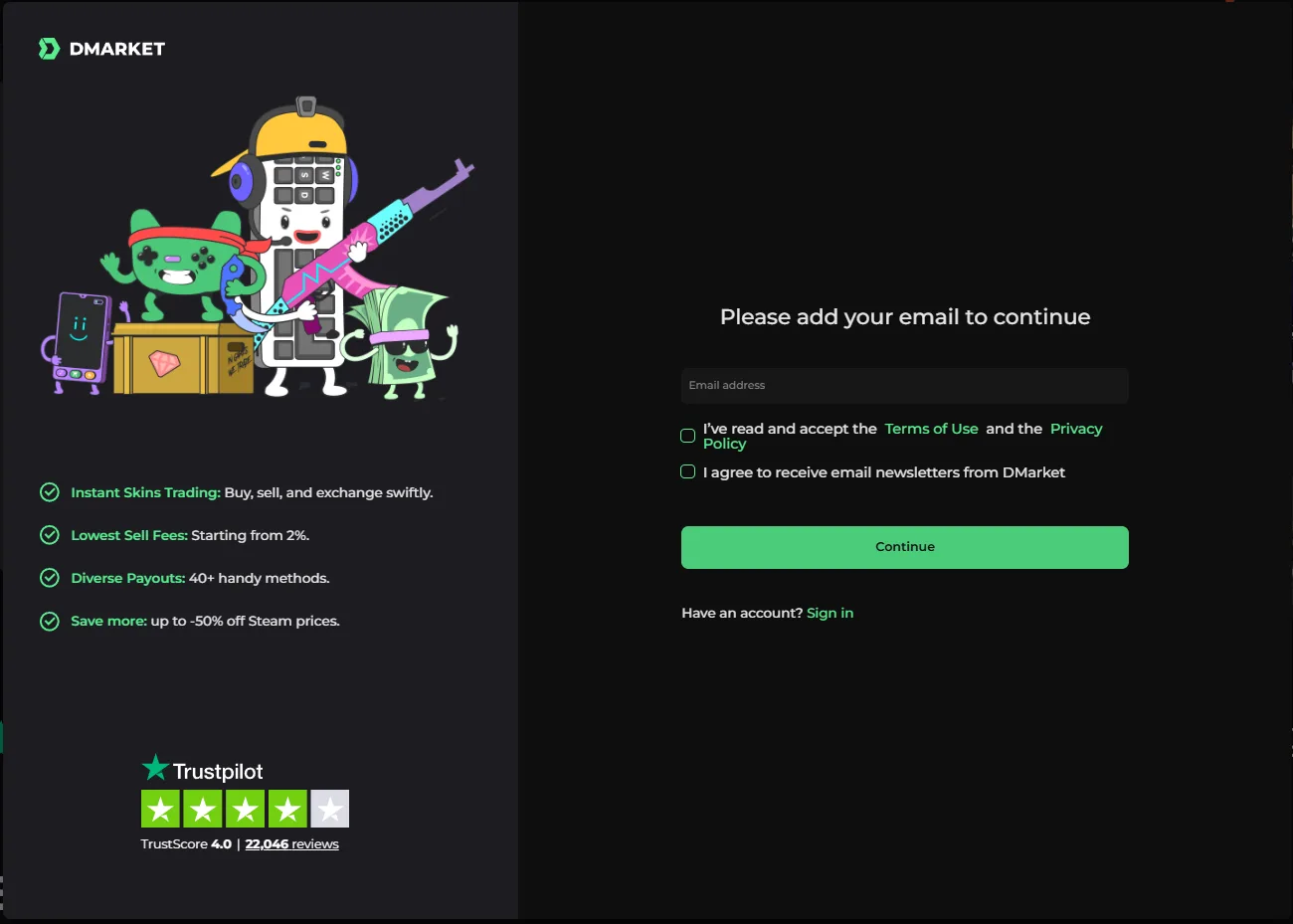
Task: Click the 'Please add your email to continue' heading
Action: point(905,316)
